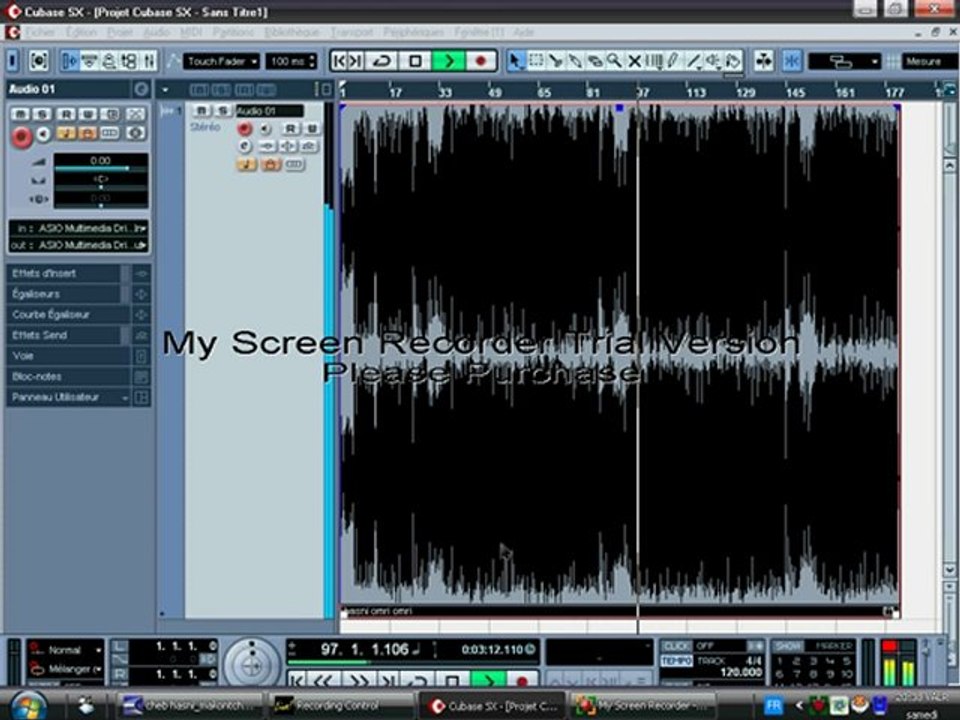Mute the track in track list
Screen dimensions: 960x720
[x=201, y=111]
